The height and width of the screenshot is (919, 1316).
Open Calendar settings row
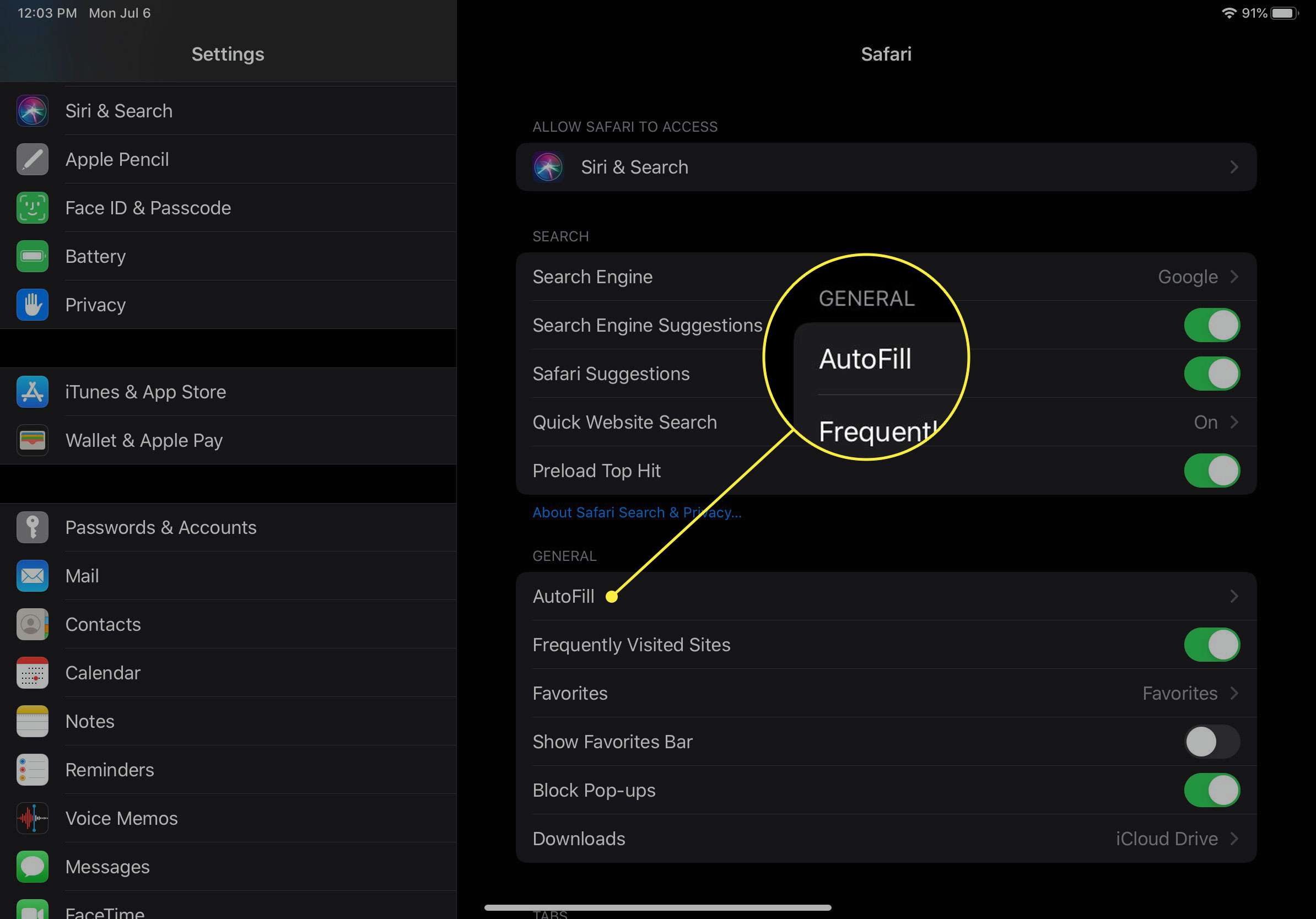click(228, 673)
